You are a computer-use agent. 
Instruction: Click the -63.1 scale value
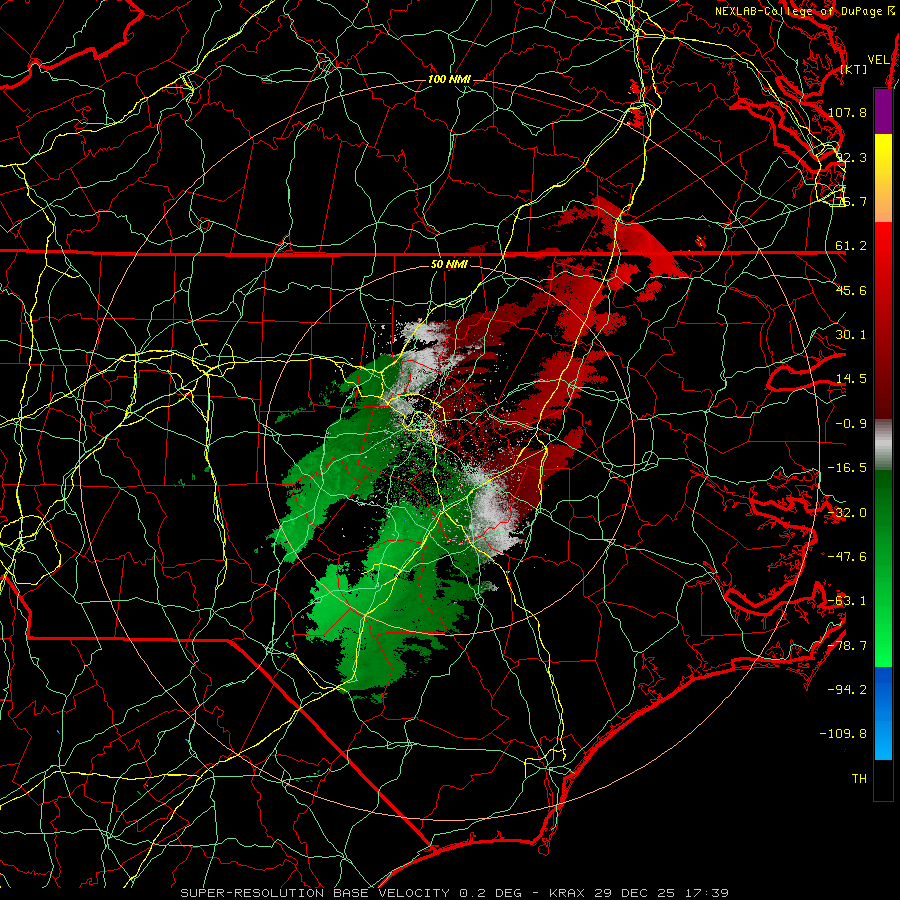[x=847, y=601]
